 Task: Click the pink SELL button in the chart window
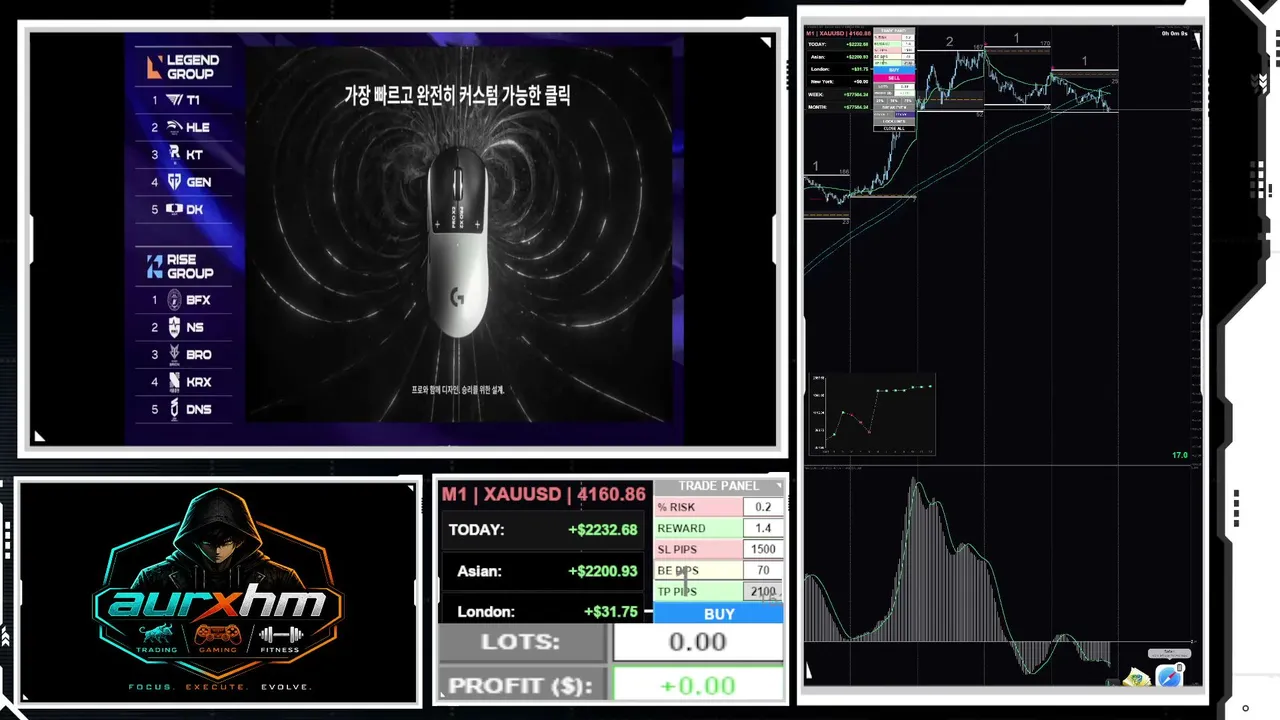[x=894, y=78]
